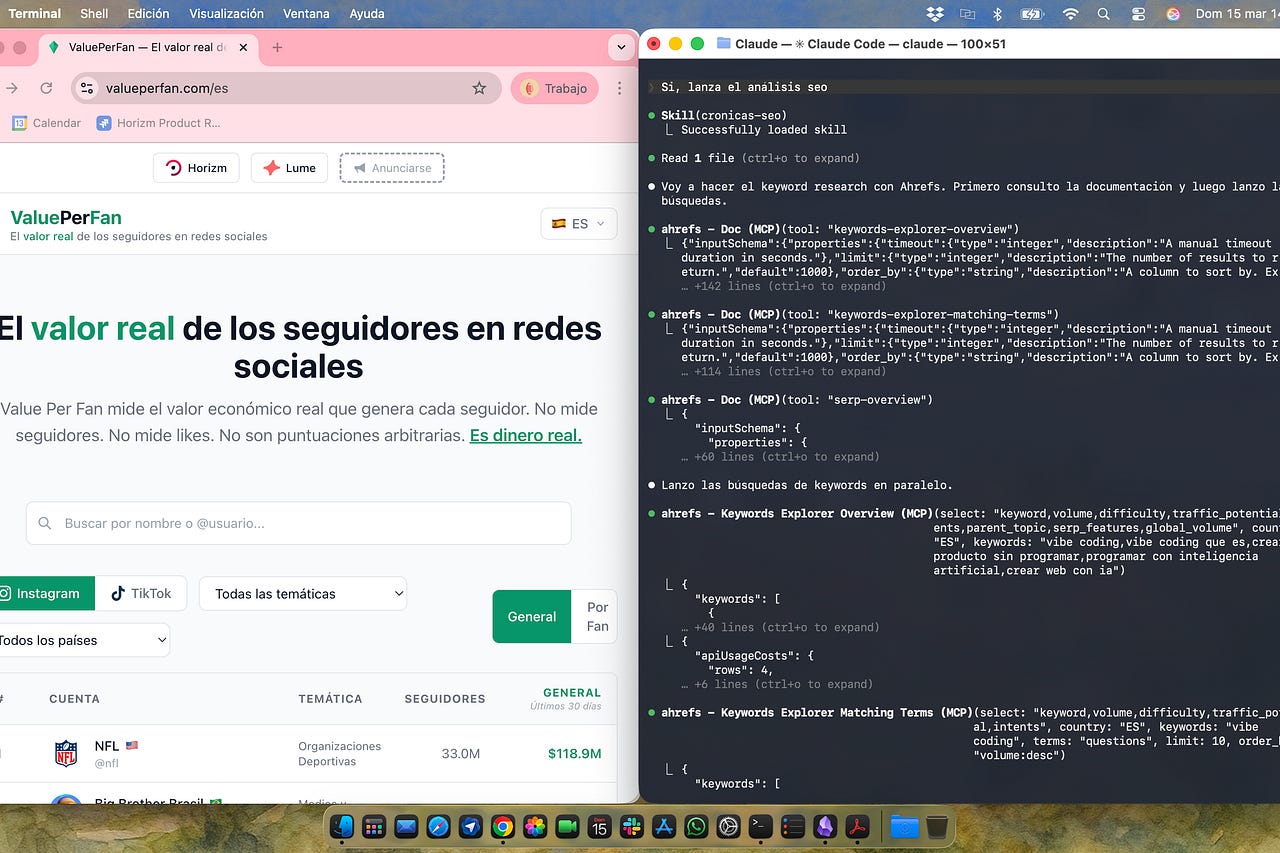Open the Terminal menu in the menu bar

[35, 14]
